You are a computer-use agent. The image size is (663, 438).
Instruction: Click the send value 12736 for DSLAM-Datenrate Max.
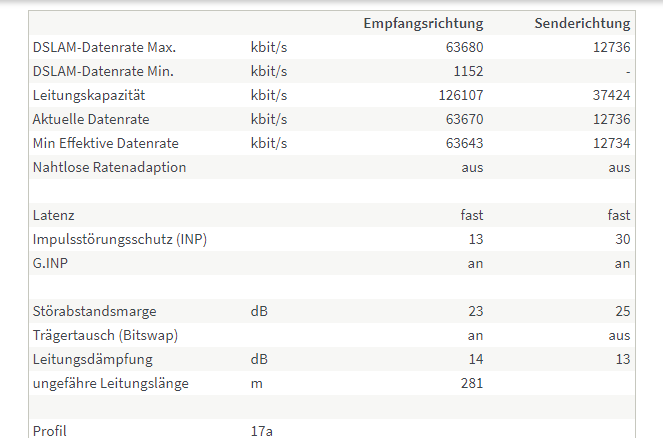pyautogui.click(x=611, y=47)
